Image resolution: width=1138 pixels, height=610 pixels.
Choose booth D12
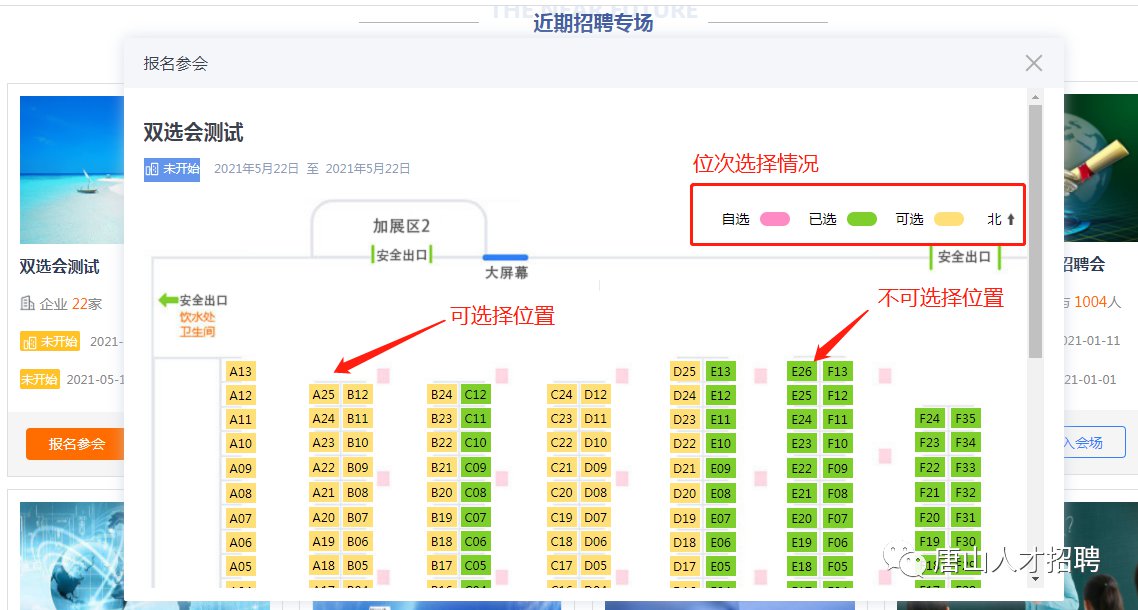click(x=595, y=394)
